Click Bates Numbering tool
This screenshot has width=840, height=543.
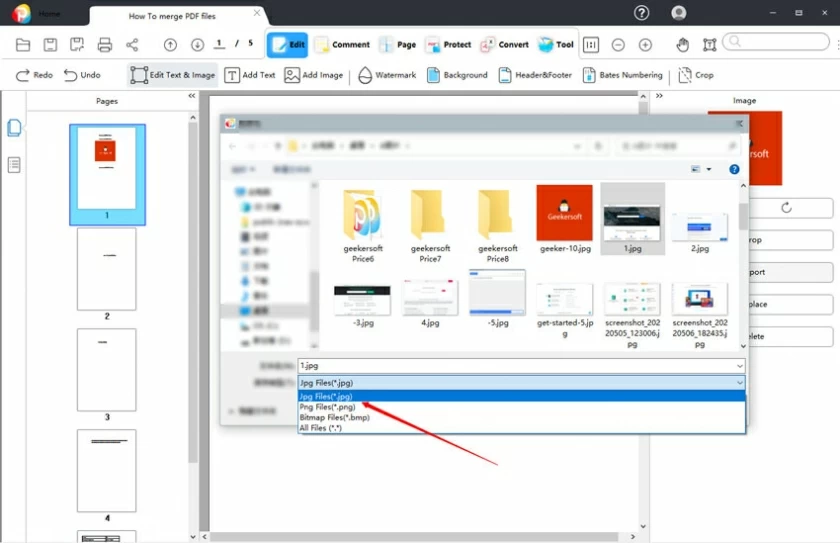tap(622, 75)
